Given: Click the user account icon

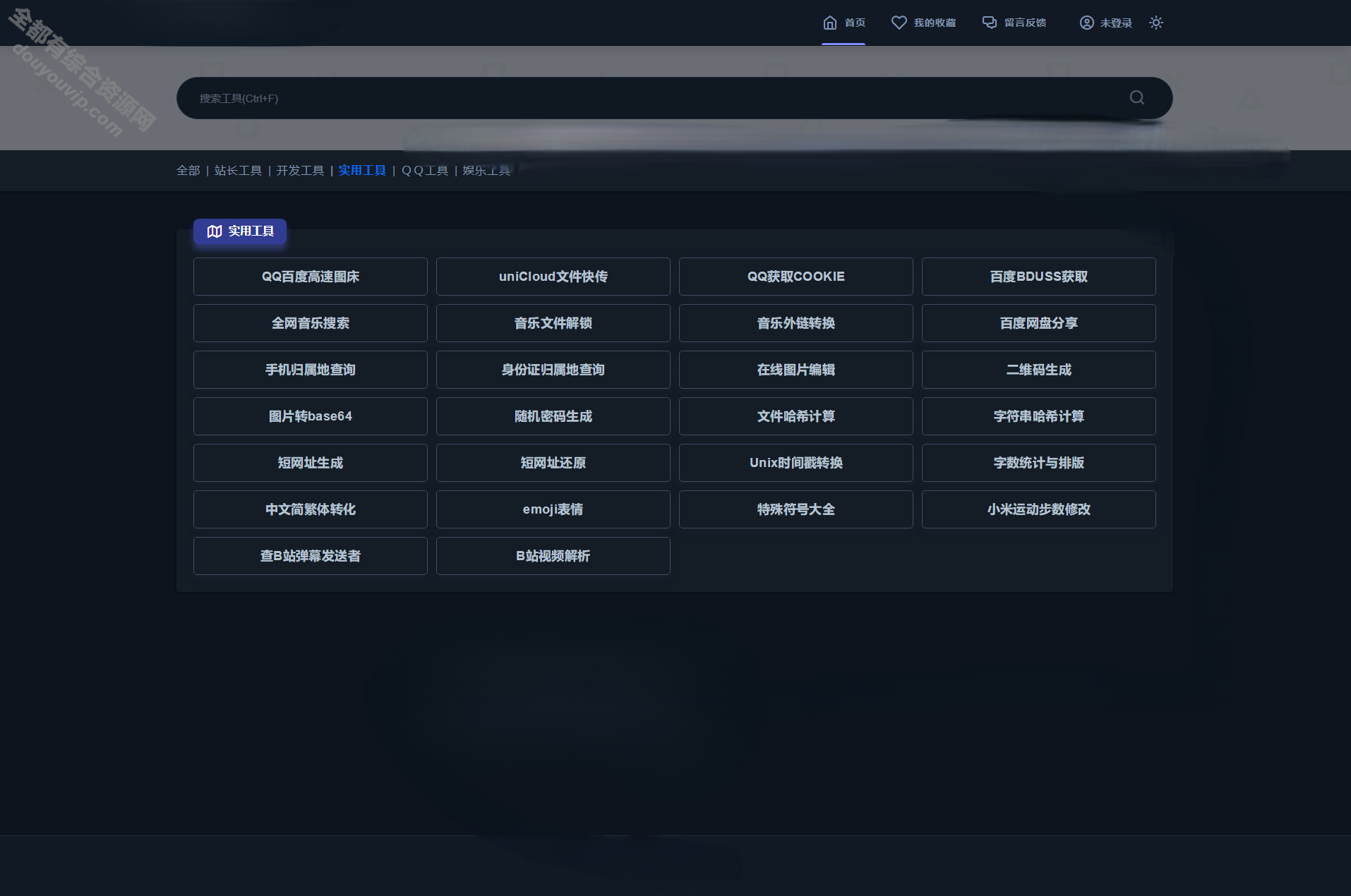Looking at the screenshot, I should (x=1087, y=23).
